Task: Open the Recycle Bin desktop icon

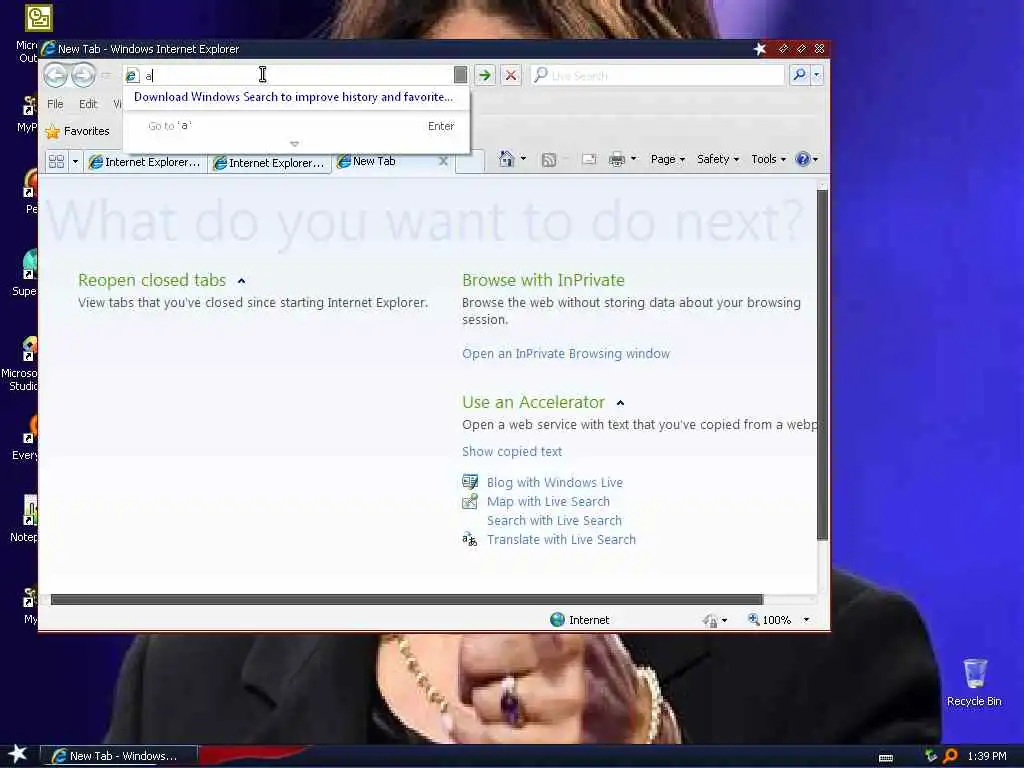Action: [974, 682]
